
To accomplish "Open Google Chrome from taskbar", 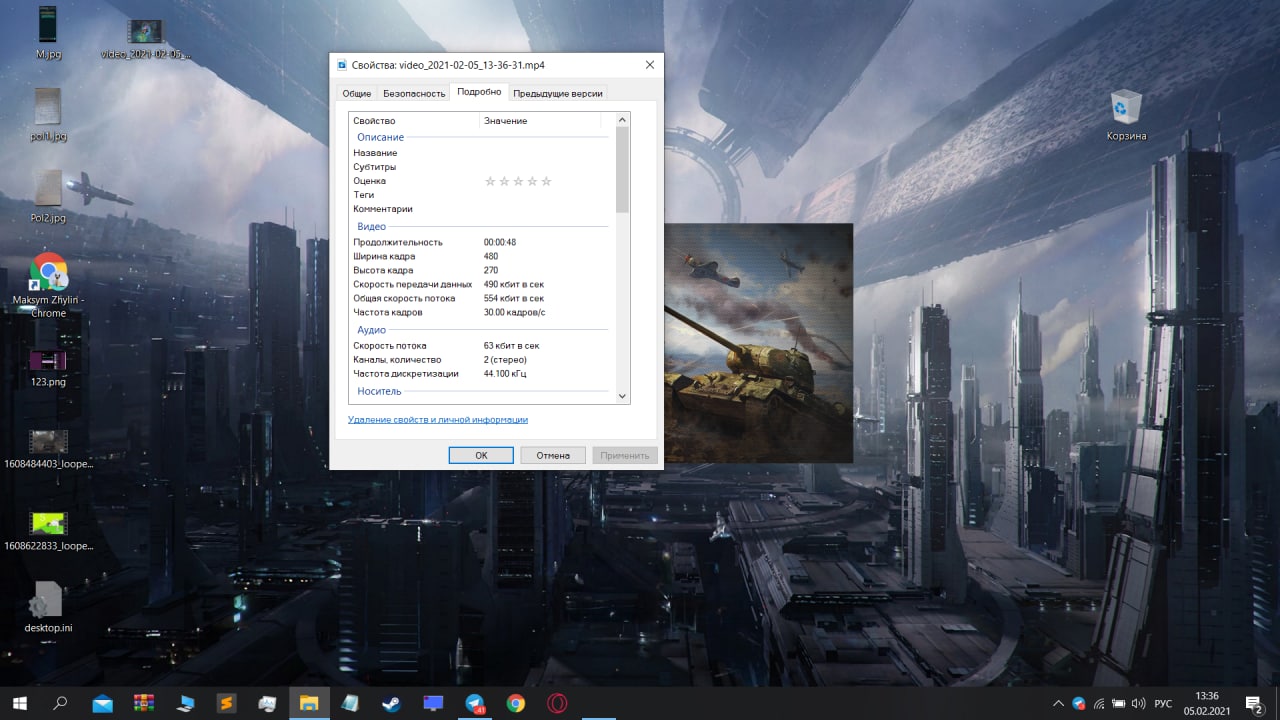I will pyautogui.click(x=516, y=703).
